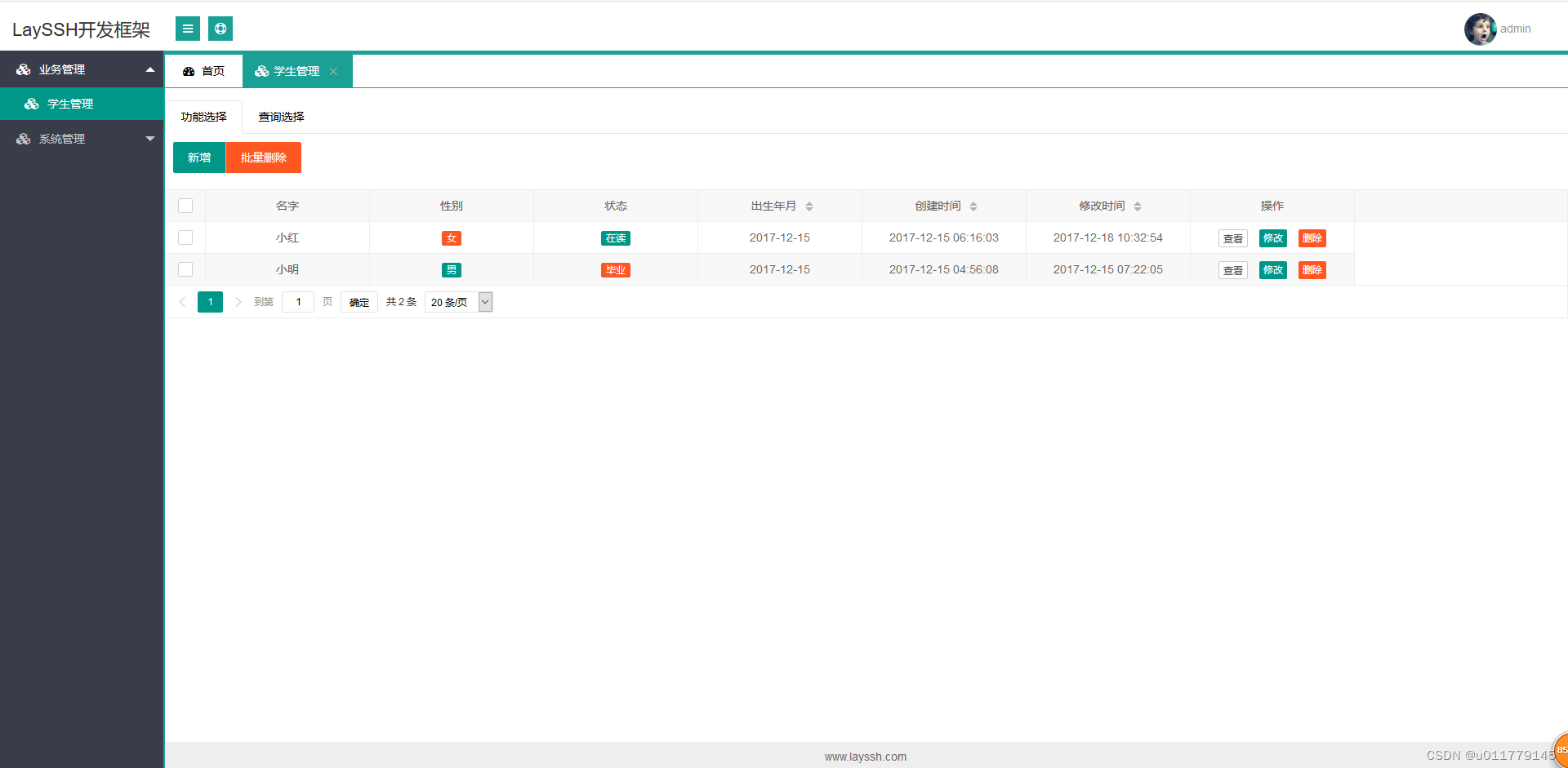Check the checkbox for 小明's row
This screenshot has height=768, width=1568.
pyautogui.click(x=185, y=269)
